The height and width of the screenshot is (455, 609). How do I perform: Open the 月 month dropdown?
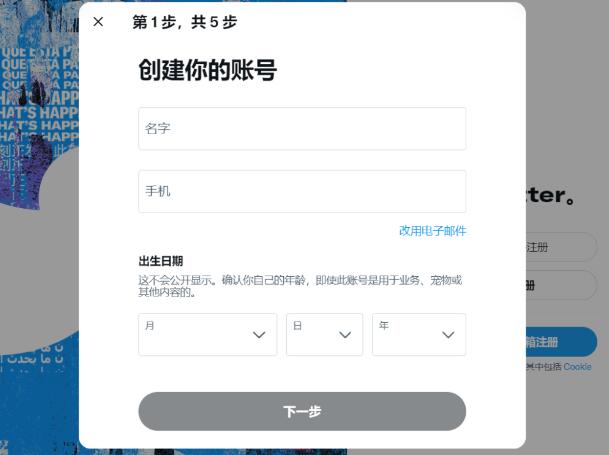(x=208, y=335)
